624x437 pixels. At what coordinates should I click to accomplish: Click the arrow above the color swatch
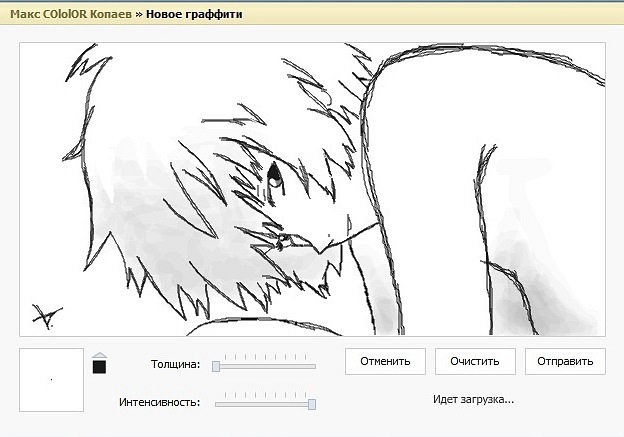[99, 355]
